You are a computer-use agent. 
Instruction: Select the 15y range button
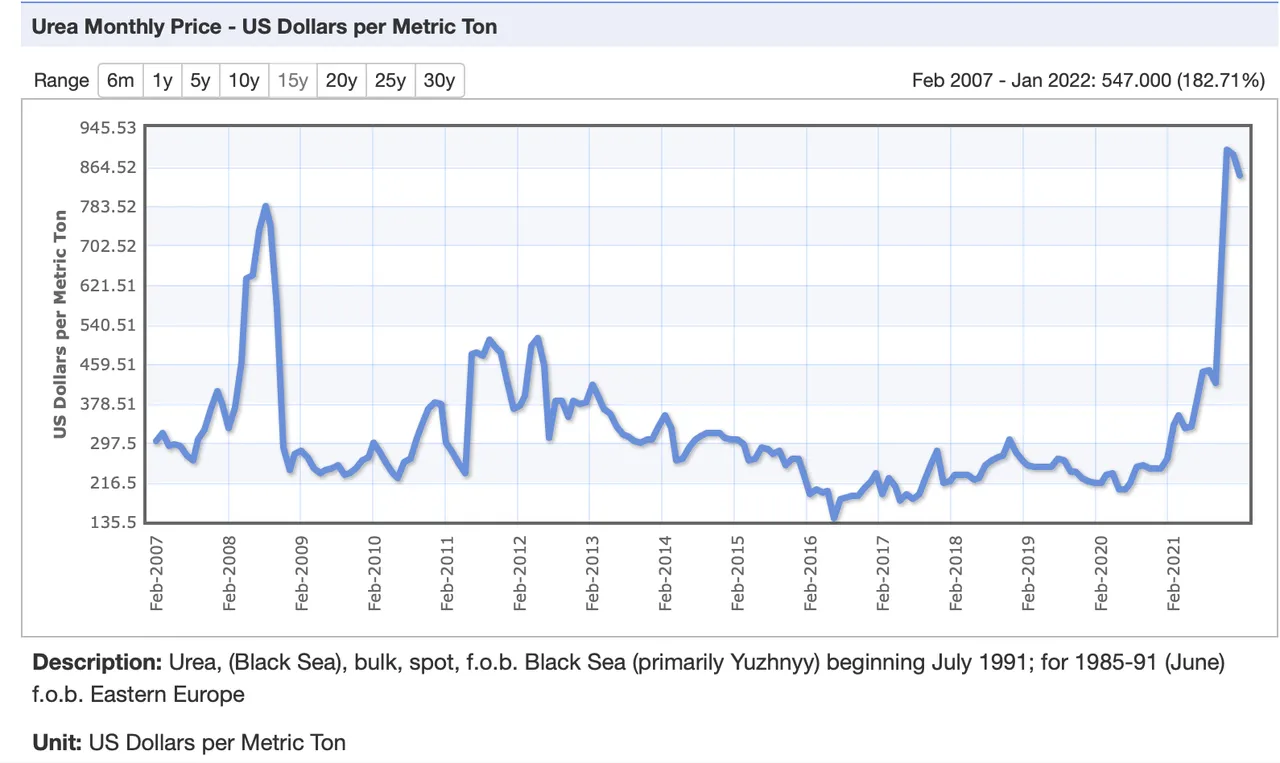[293, 81]
